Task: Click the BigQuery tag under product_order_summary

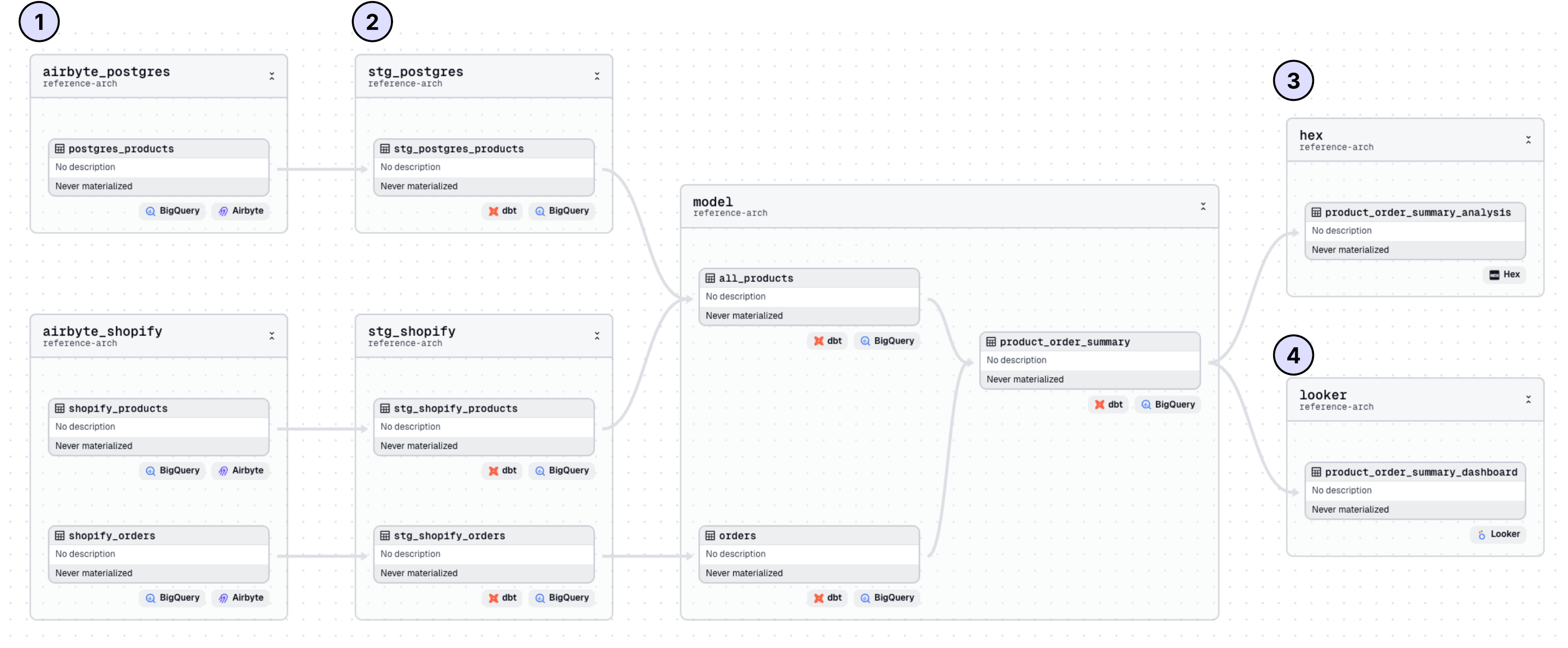Action: pyautogui.click(x=1168, y=404)
